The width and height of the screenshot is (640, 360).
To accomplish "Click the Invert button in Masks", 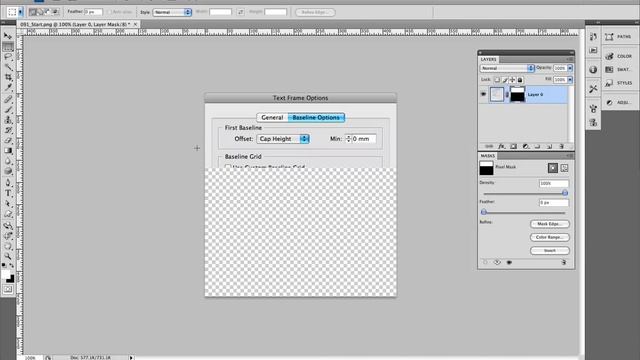I will tap(550, 251).
